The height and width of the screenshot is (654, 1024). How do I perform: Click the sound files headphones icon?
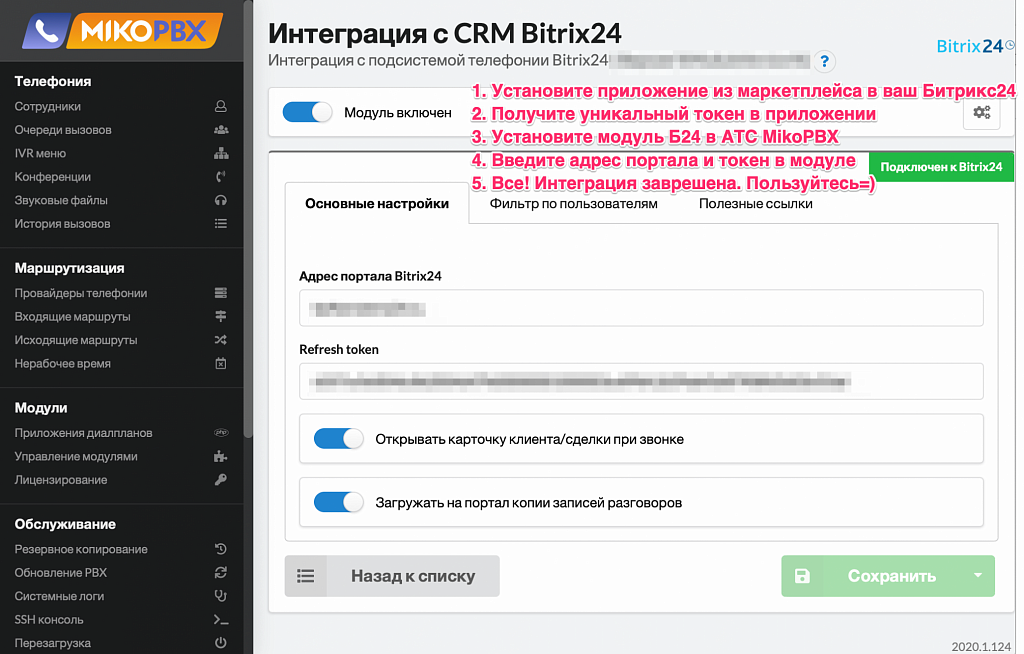point(221,200)
